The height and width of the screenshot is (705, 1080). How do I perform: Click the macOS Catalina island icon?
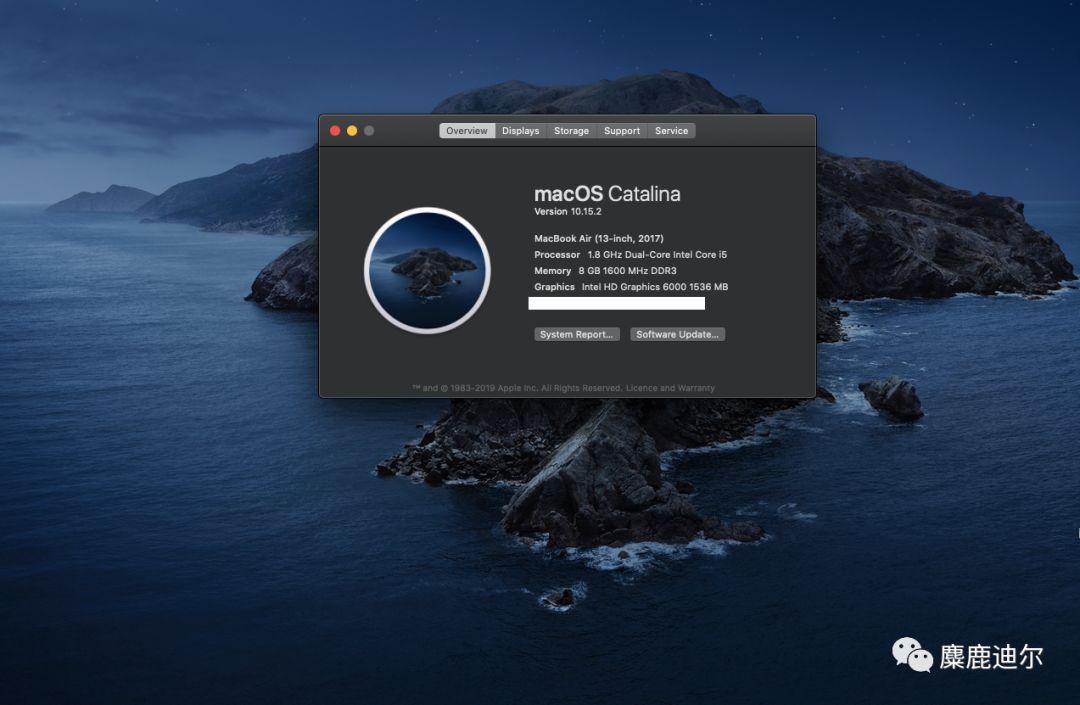tap(427, 271)
